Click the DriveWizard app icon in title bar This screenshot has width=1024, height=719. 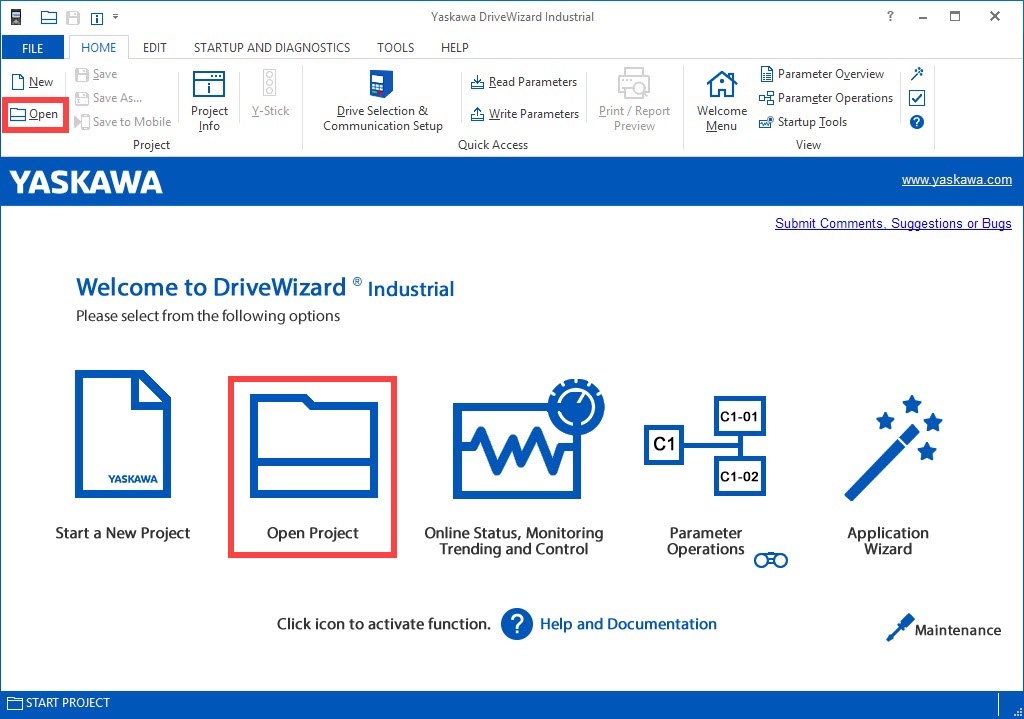[16, 18]
